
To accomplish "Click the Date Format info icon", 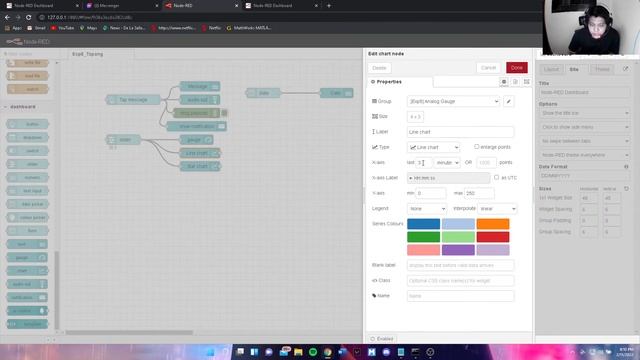I will (x=626, y=167).
